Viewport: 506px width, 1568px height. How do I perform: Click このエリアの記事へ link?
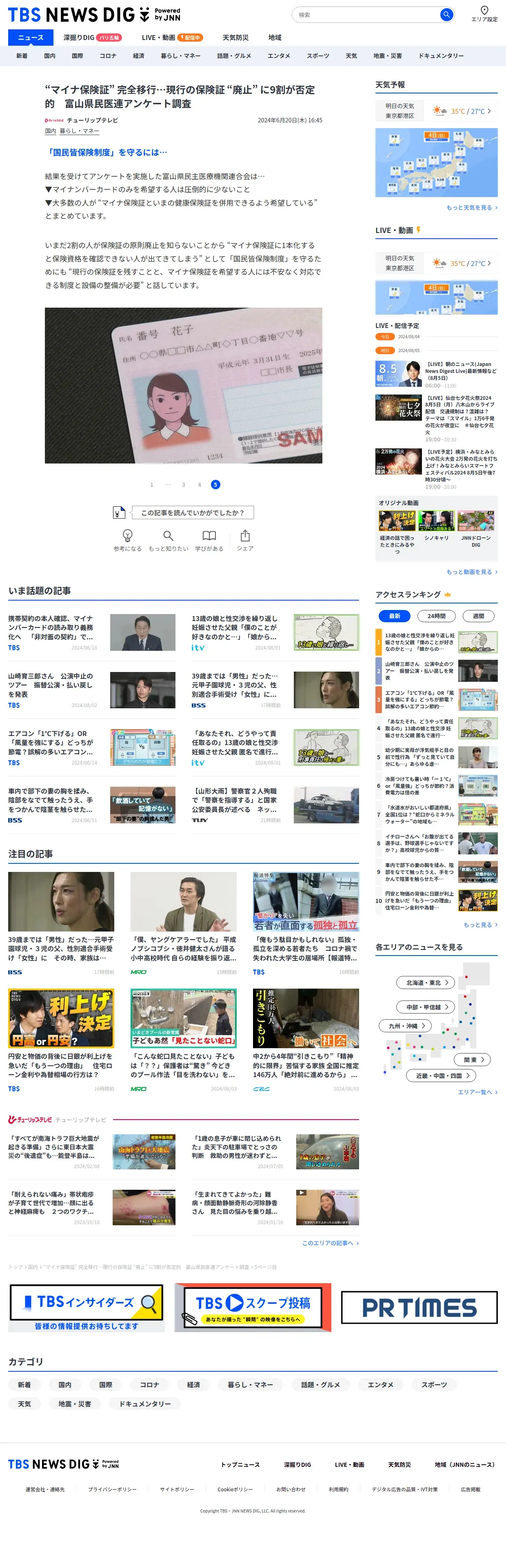click(x=330, y=1243)
